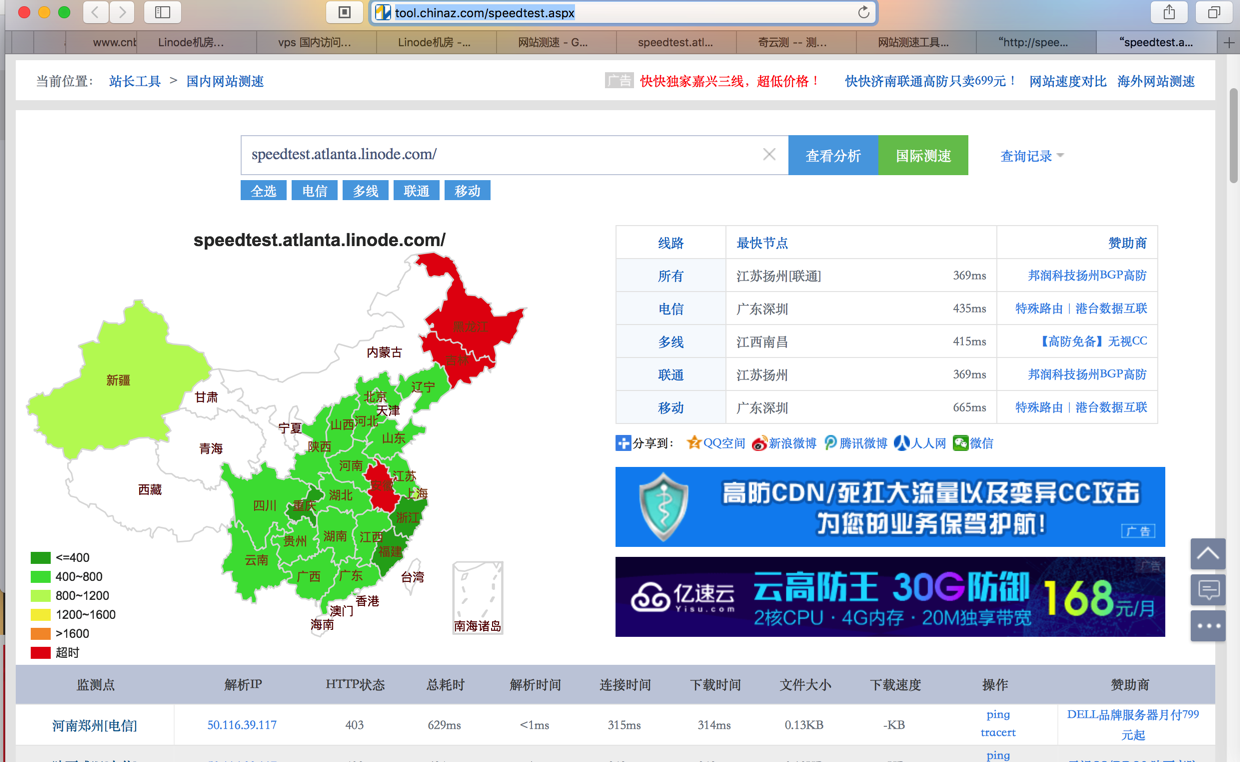
Task: Open the DELL品牌服务器月付799元起 sponsor link
Action: [x=1132, y=724]
